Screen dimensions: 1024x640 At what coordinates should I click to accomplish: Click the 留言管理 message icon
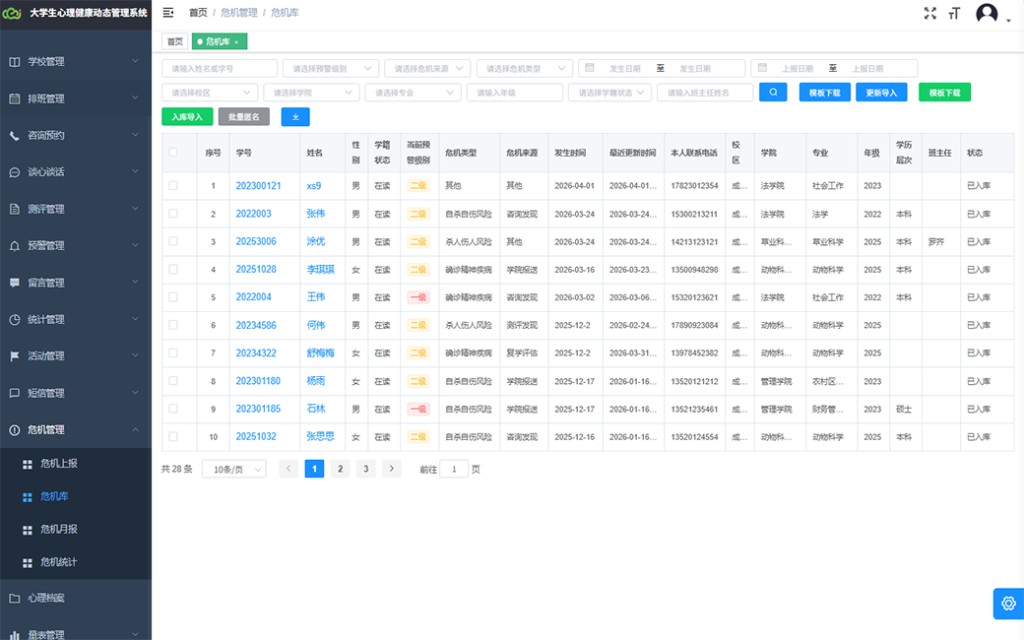(x=14, y=283)
